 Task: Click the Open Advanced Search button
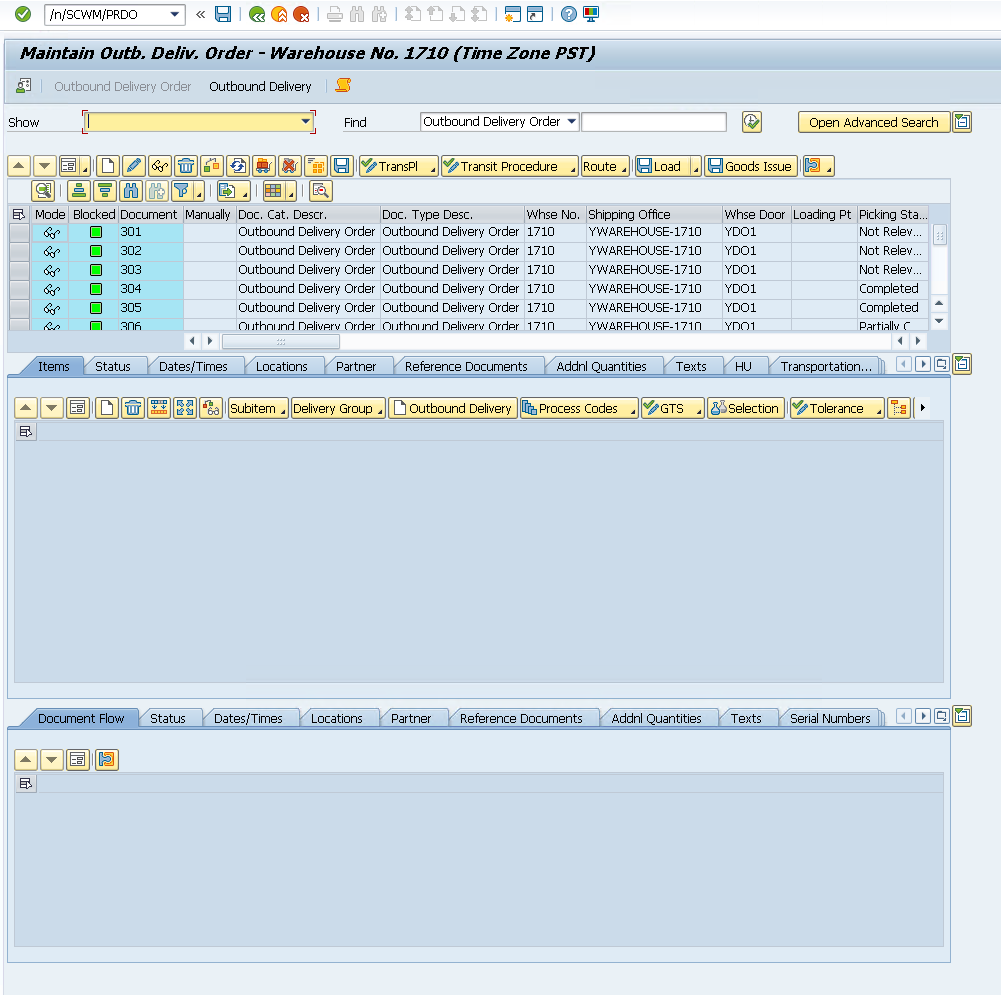(873, 122)
